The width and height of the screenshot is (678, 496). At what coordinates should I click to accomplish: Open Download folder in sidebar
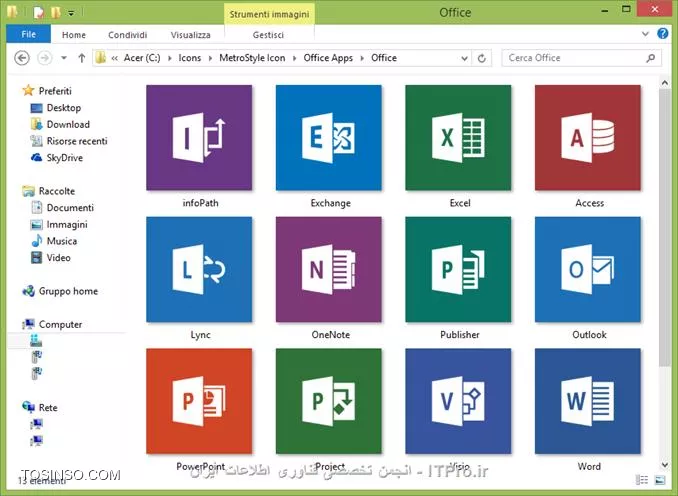point(68,125)
